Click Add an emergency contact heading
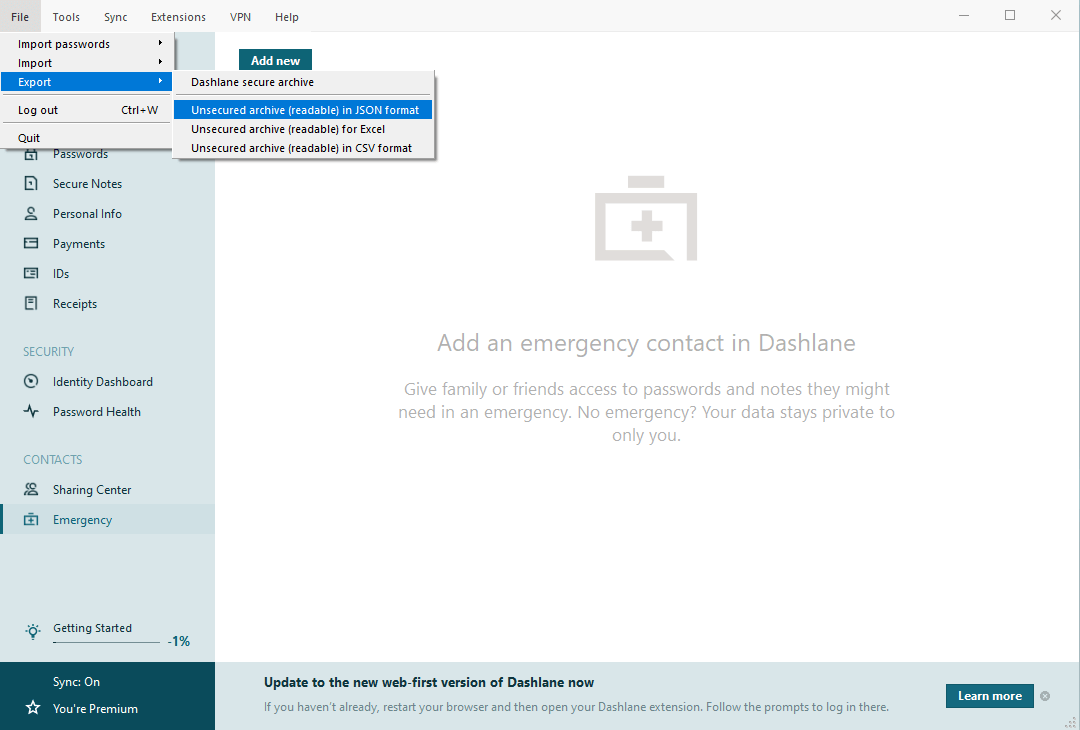Image resolution: width=1080 pixels, height=730 pixels. (646, 343)
